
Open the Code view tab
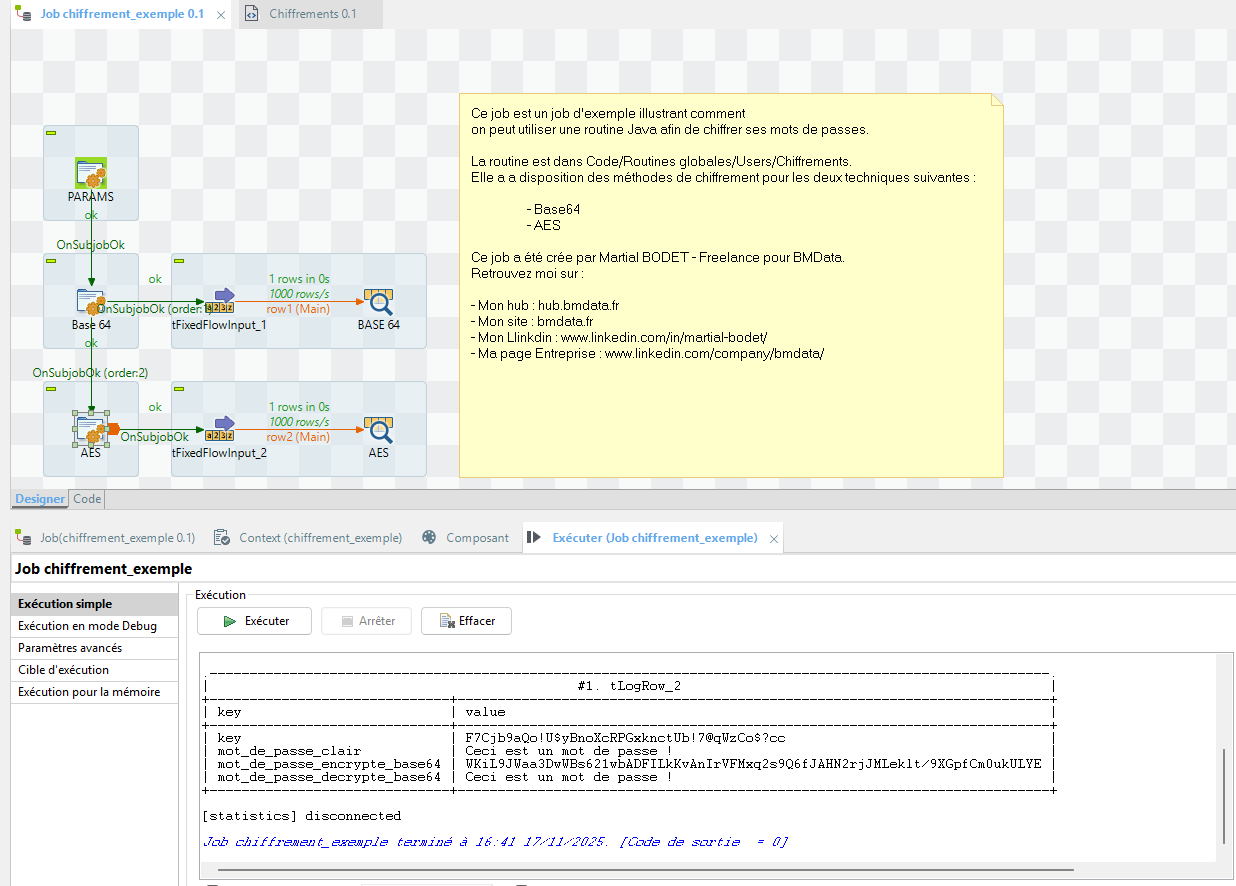(86, 498)
